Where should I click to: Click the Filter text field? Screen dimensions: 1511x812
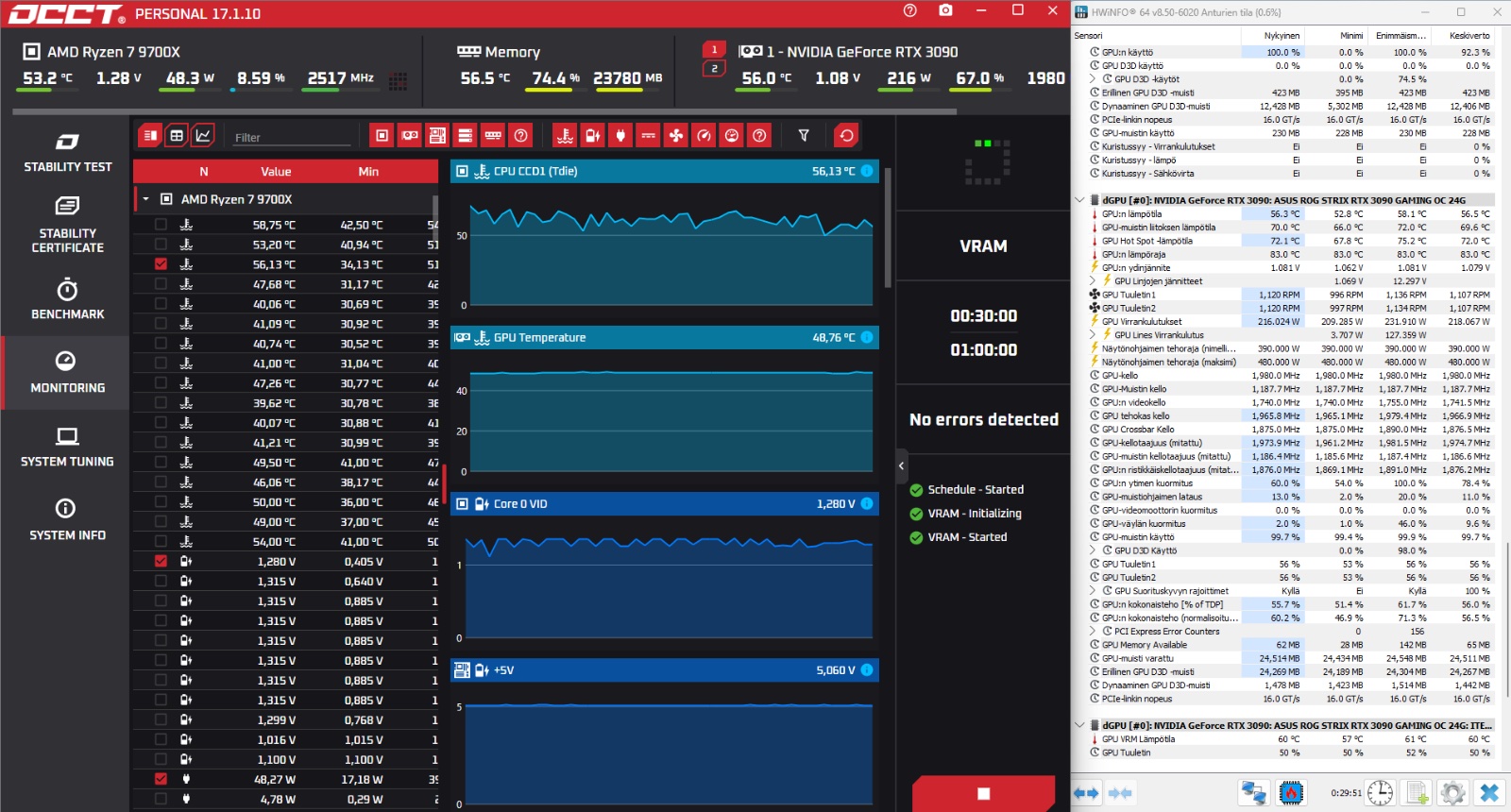click(292, 138)
